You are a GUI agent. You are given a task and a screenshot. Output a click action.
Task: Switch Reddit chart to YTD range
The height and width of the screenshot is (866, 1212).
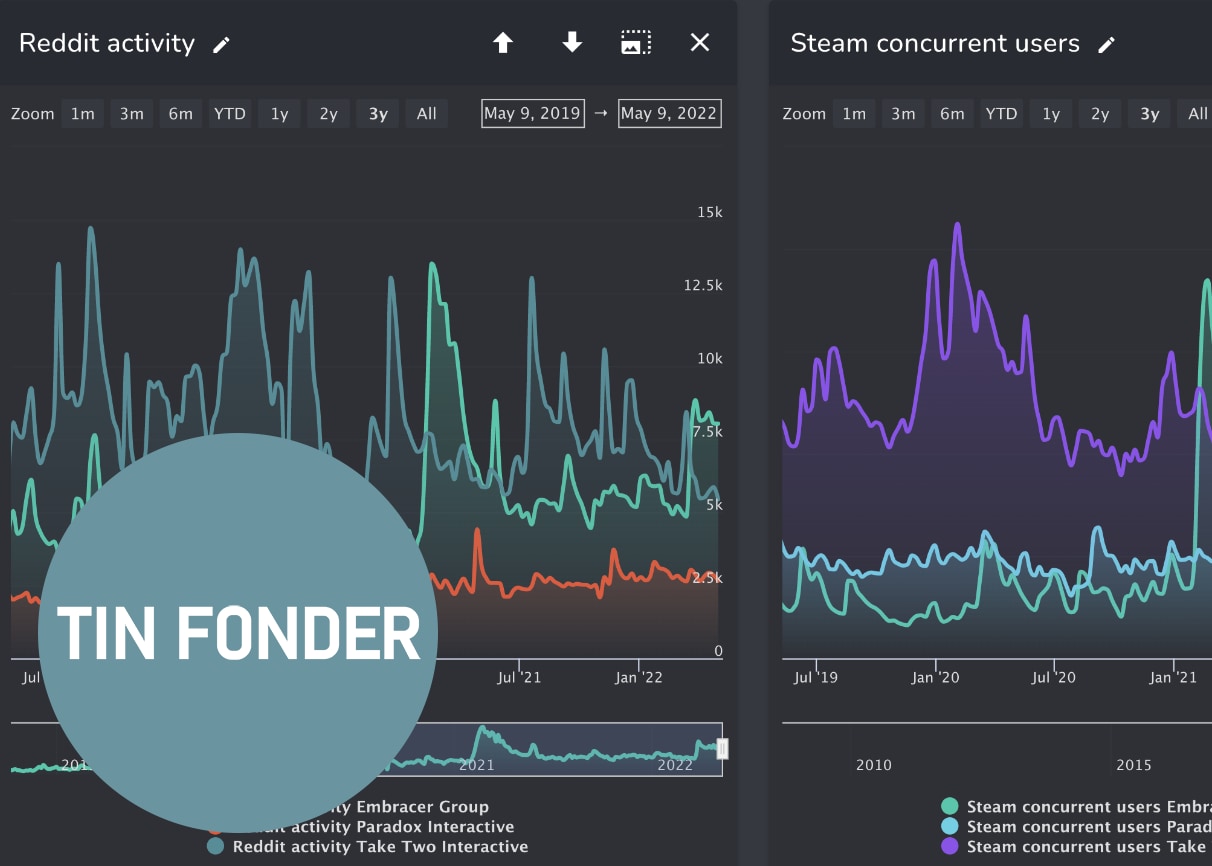[230, 114]
